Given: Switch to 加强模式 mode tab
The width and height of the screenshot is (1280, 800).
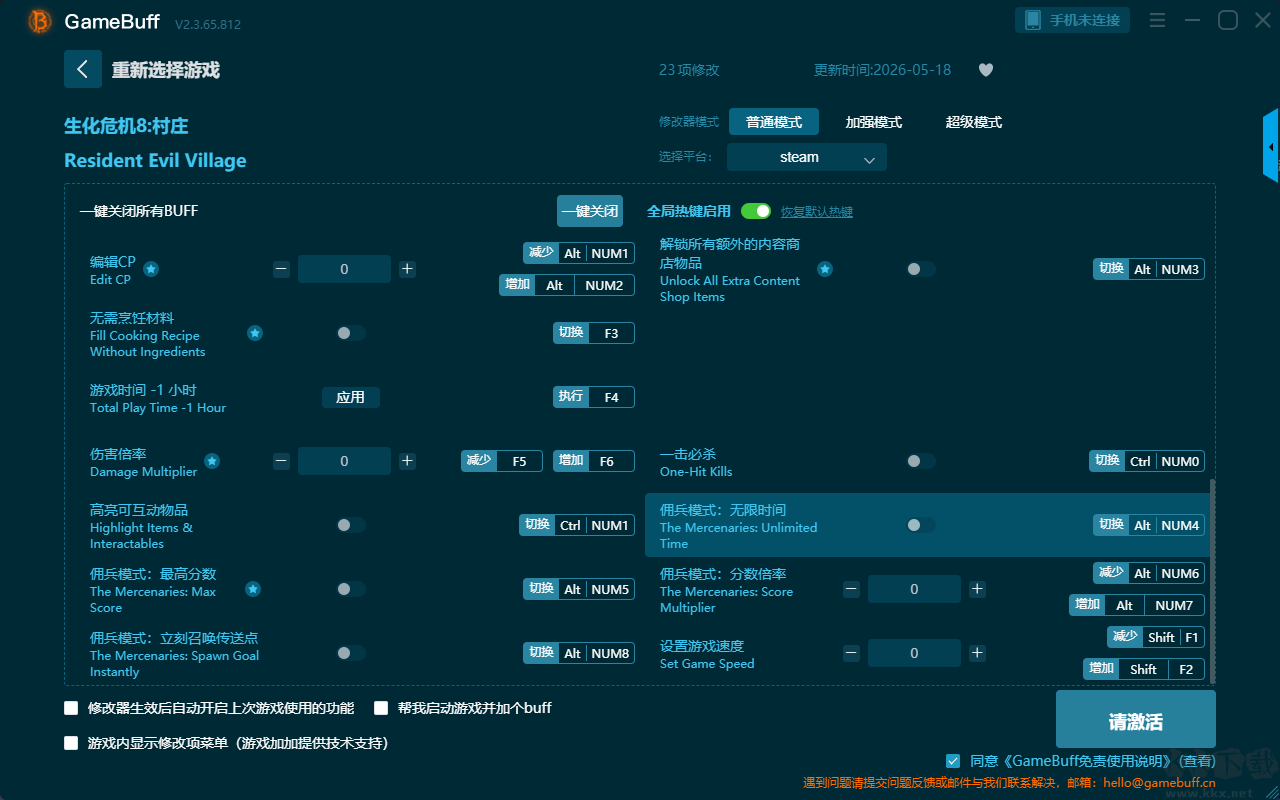Looking at the screenshot, I should (x=874, y=122).
